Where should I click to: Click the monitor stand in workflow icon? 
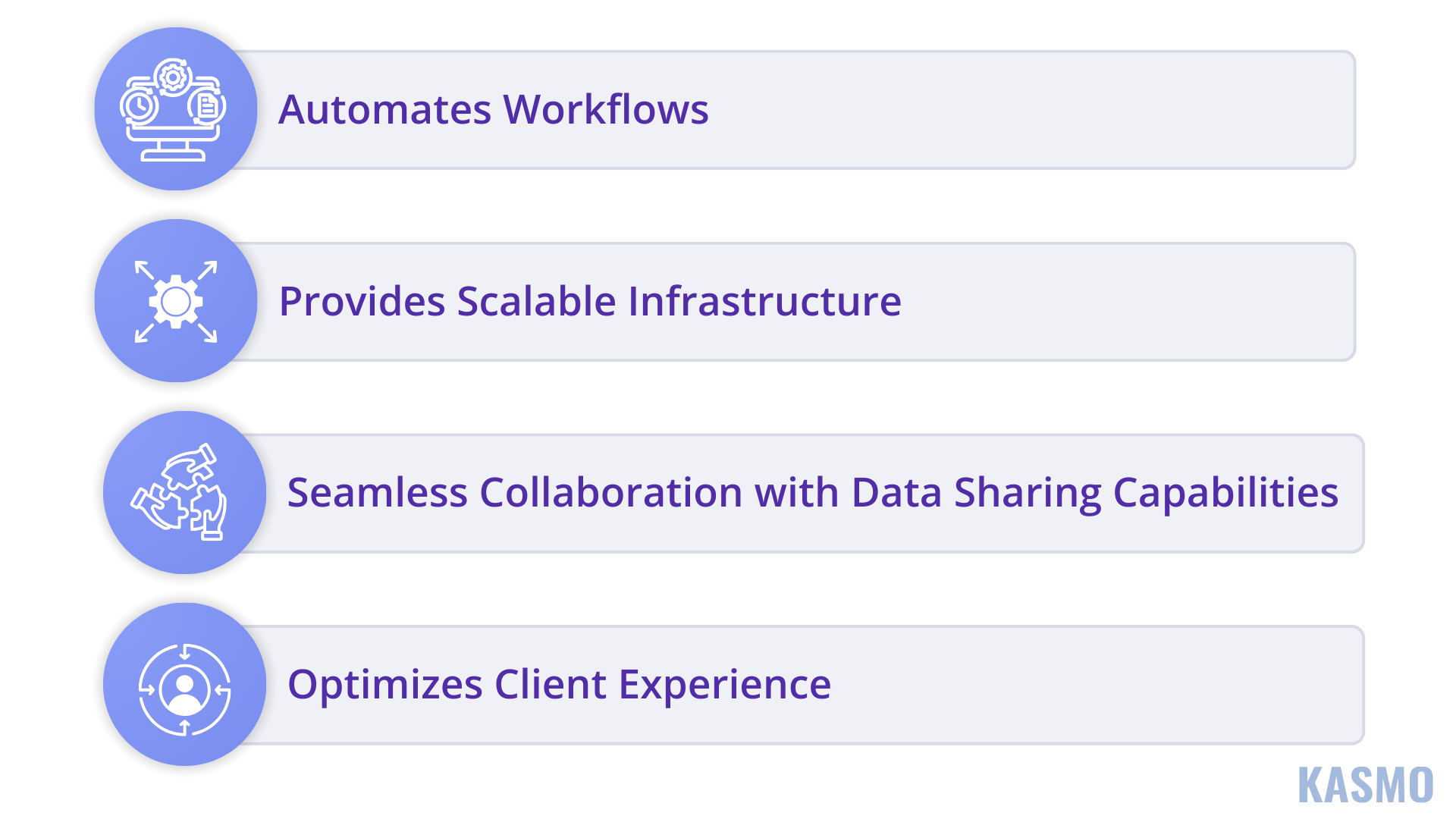point(174,151)
